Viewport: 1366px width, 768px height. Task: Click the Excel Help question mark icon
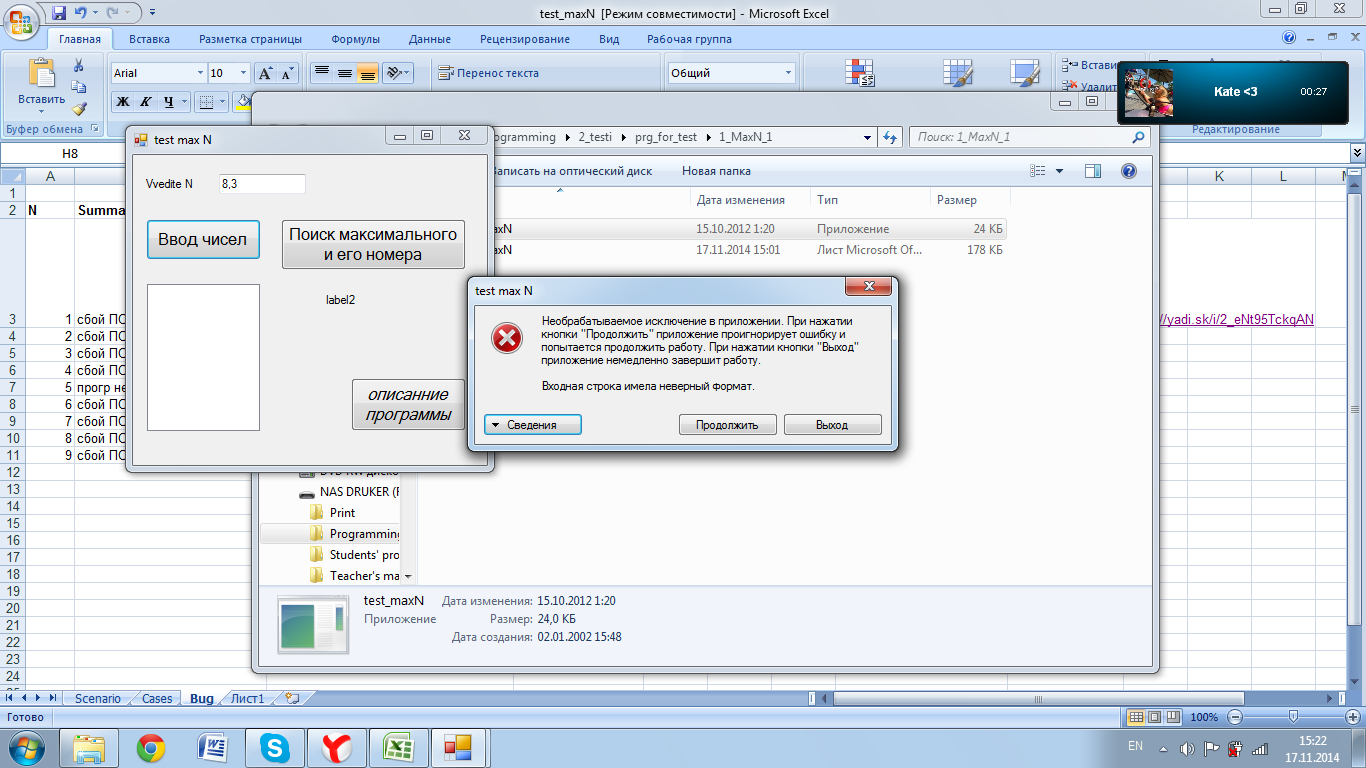tap(1289, 38)
